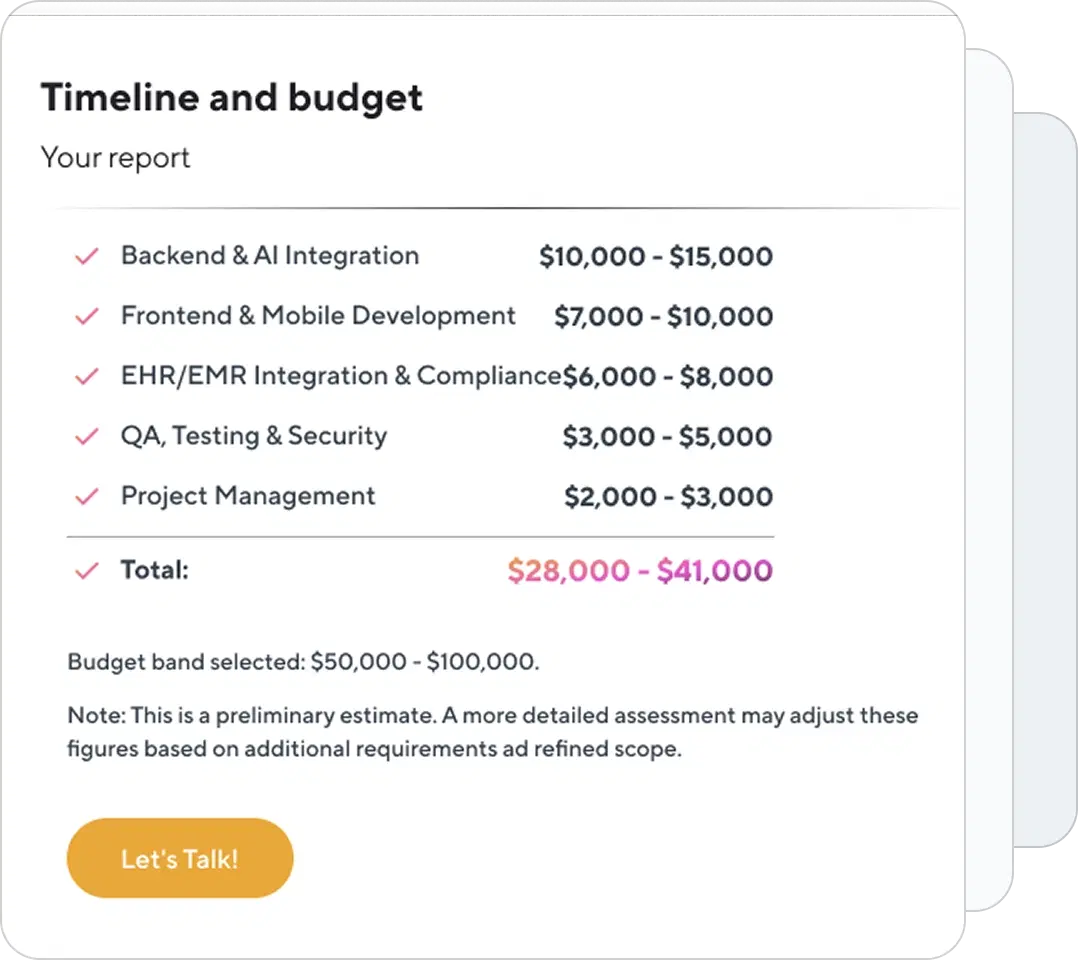Click the $10,000 - $15,000 price range
The width and height of the screenshot is (1078, 960).
656,257
